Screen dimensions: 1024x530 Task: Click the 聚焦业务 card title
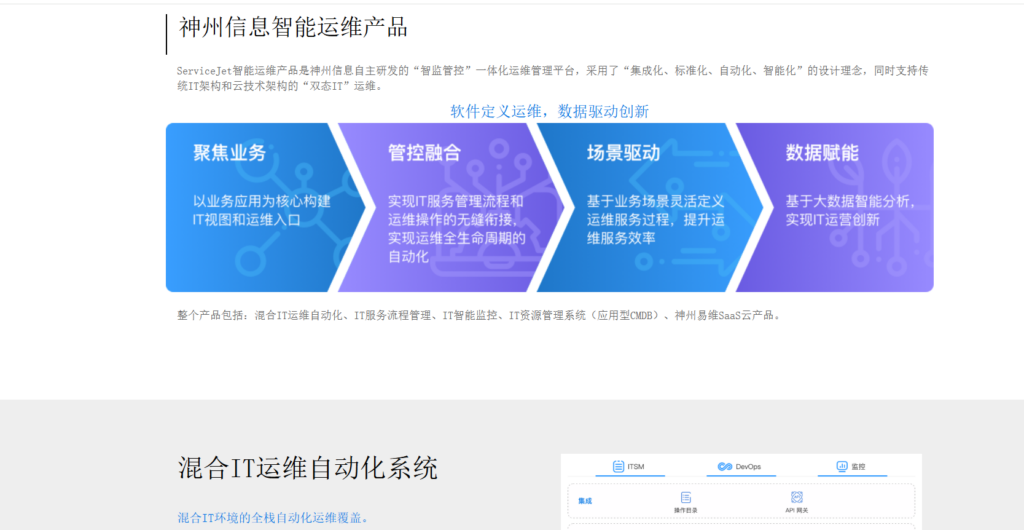[x=230, y=153]
